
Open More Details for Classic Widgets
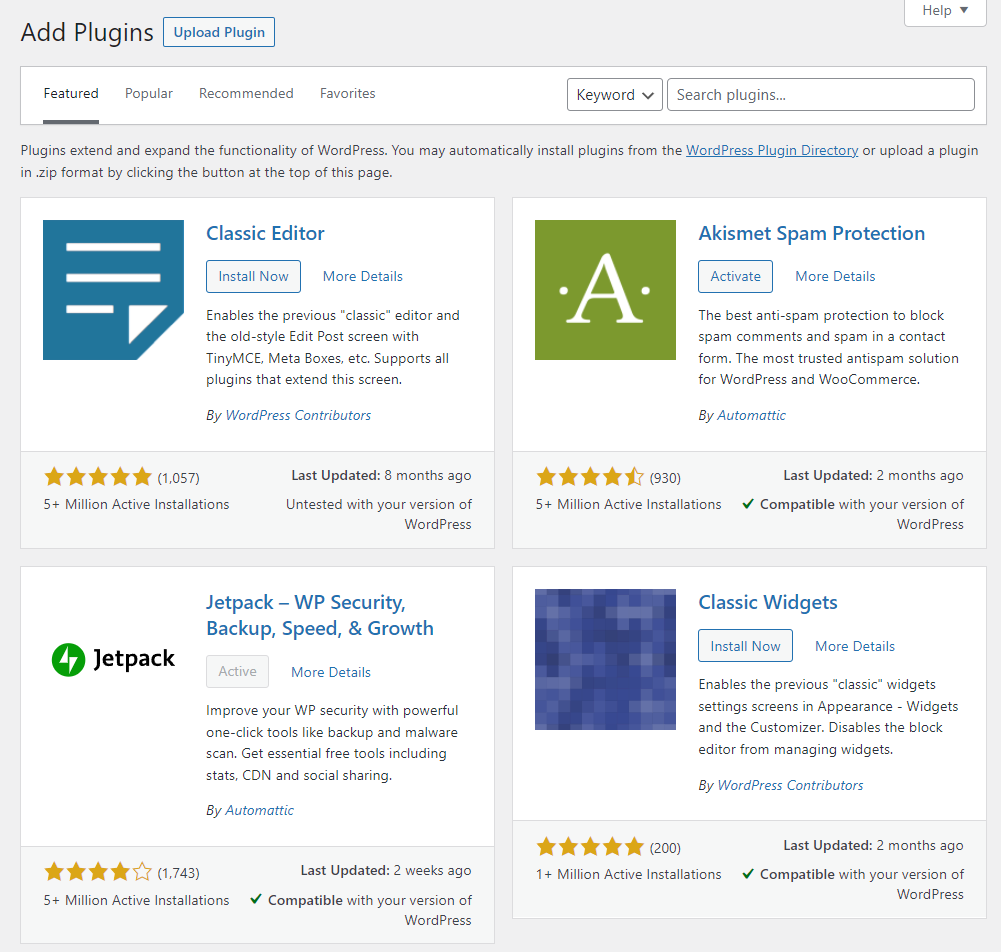tap(855, 646)
